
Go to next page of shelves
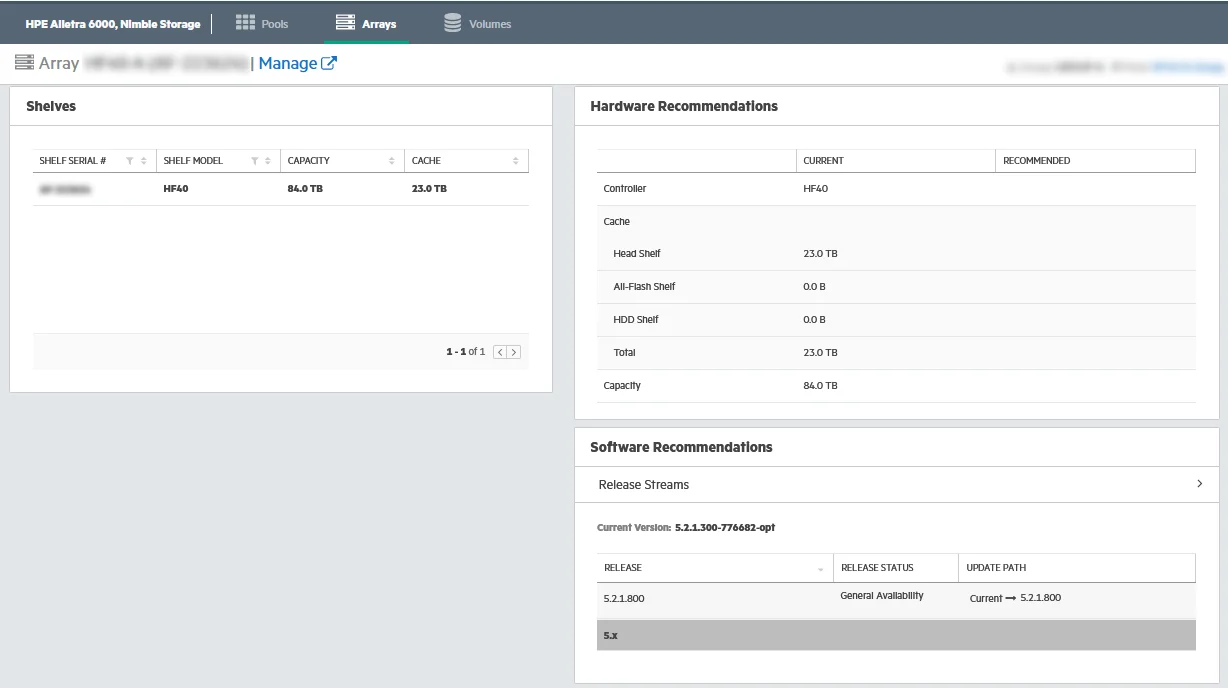click(514, 352)
